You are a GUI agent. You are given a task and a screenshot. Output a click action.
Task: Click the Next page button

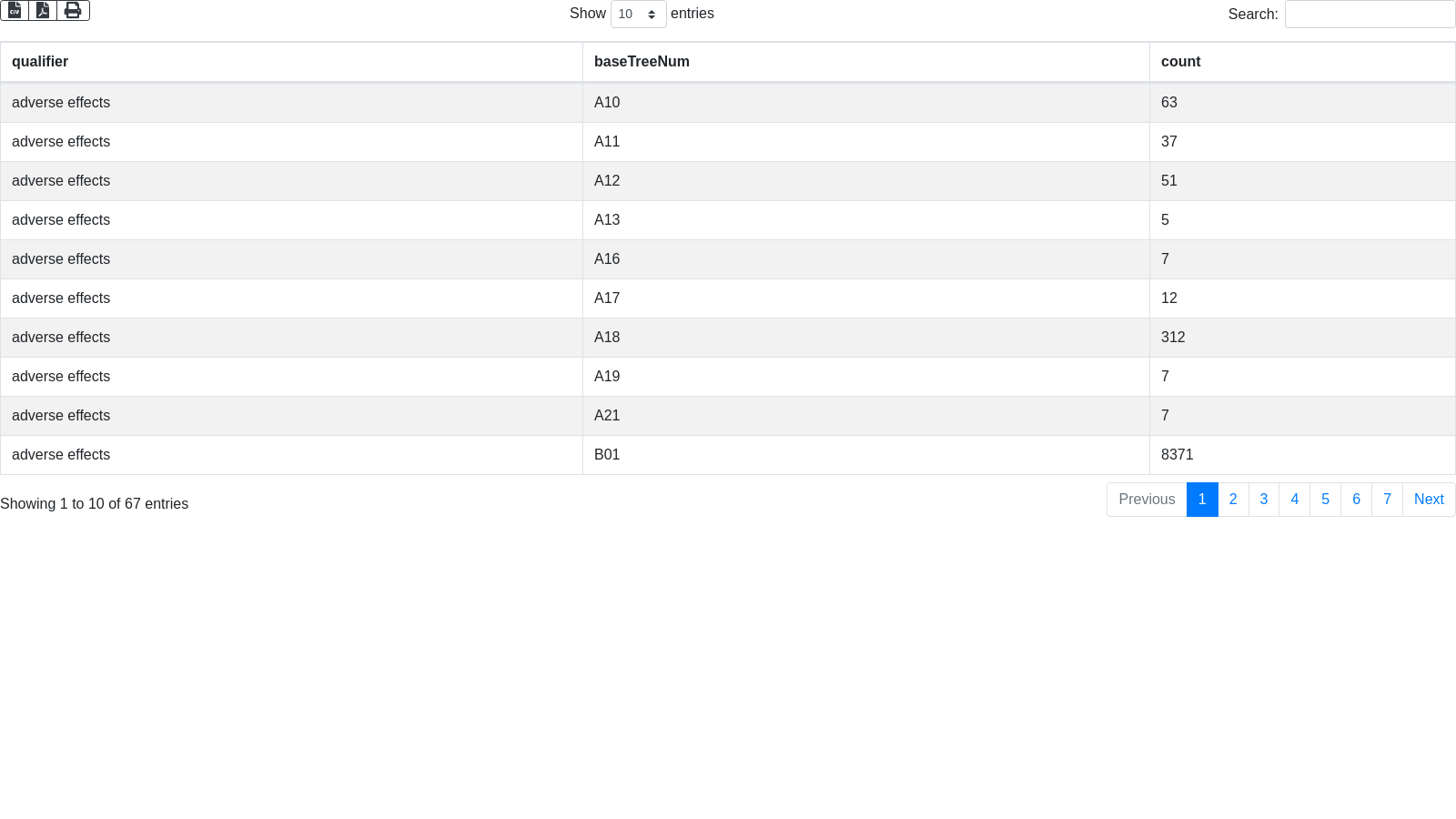1429,500
